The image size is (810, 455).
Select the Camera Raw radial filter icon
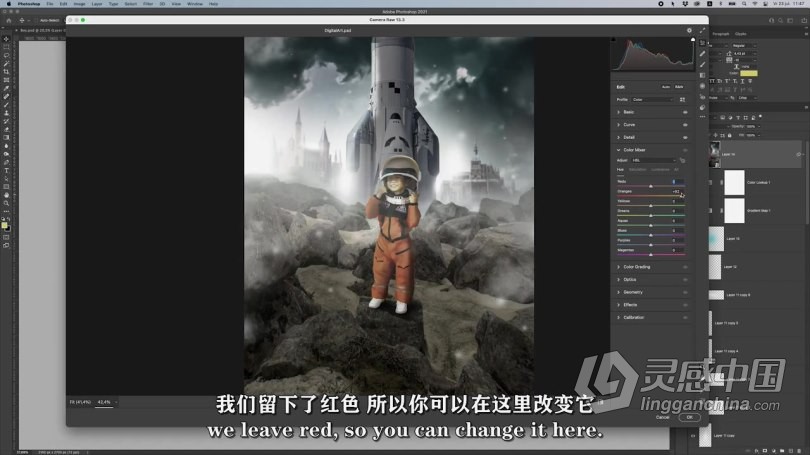(703, 86)
